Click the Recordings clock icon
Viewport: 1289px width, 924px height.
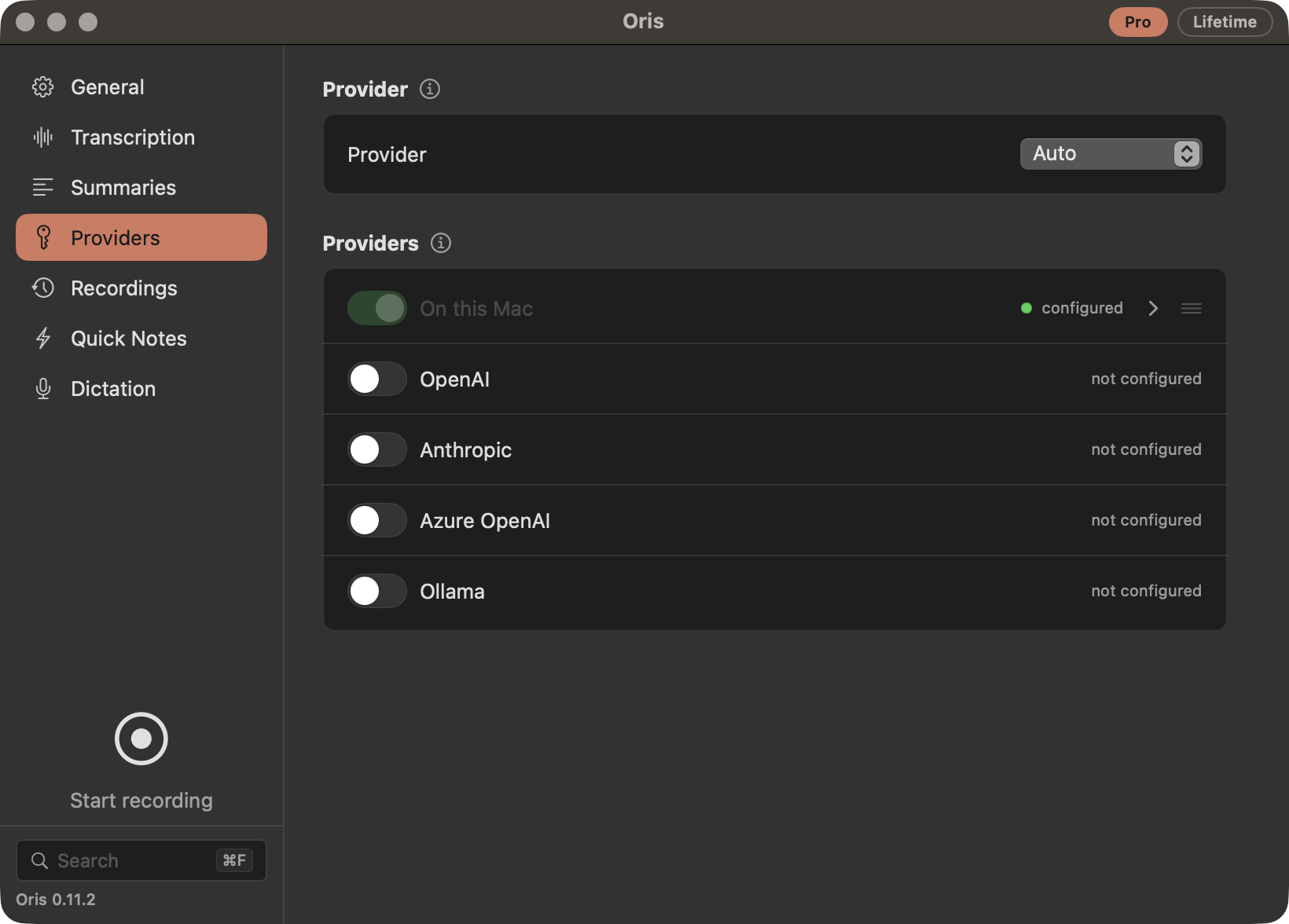tap(43, 288)
